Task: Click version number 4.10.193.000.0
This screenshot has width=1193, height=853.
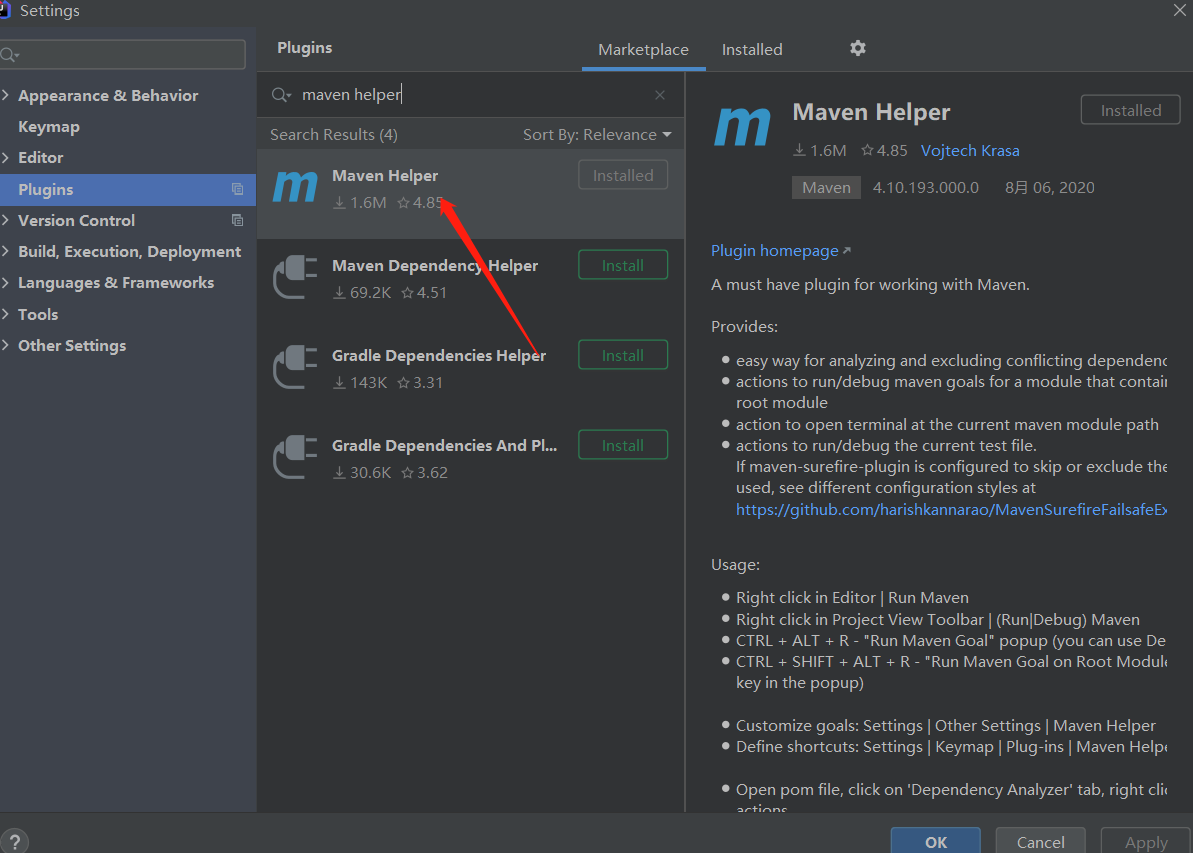Action: click(926, 187)
